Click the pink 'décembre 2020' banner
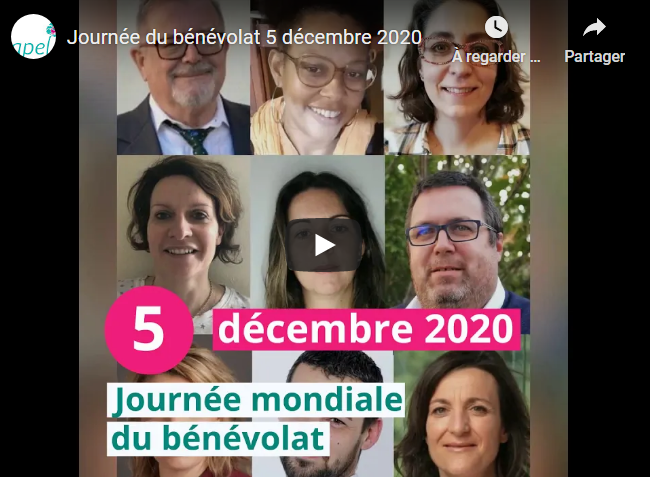654x477 pixels. click(366, 329)
